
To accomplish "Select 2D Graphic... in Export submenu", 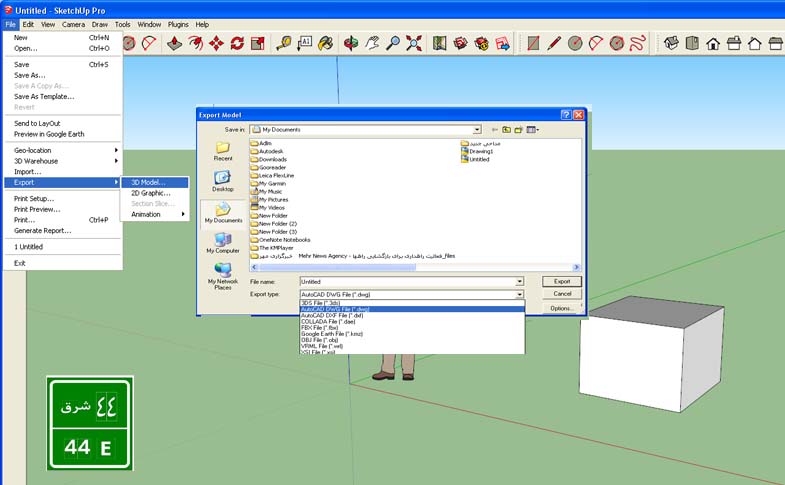I will pyautogui.click(x=152, y=193).
